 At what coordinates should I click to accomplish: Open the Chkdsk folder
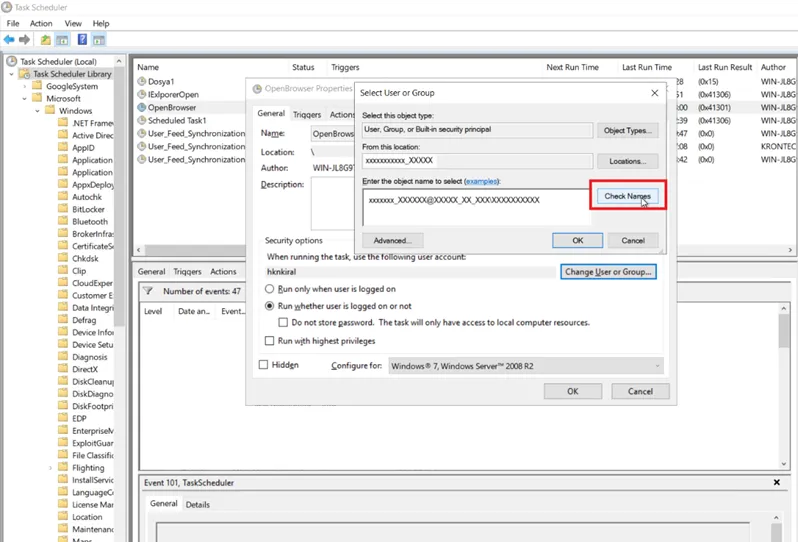85,259
